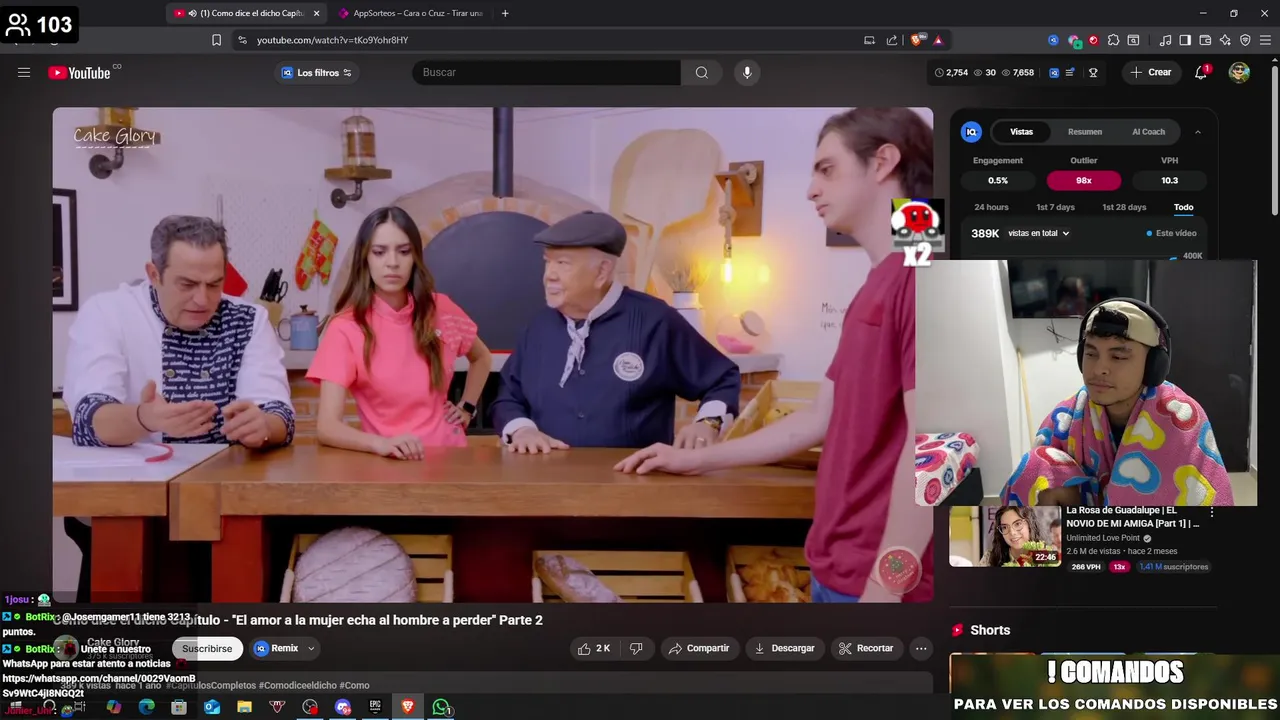
Task: Mute the YouTube tab via speaker icon
Action: 192,13
